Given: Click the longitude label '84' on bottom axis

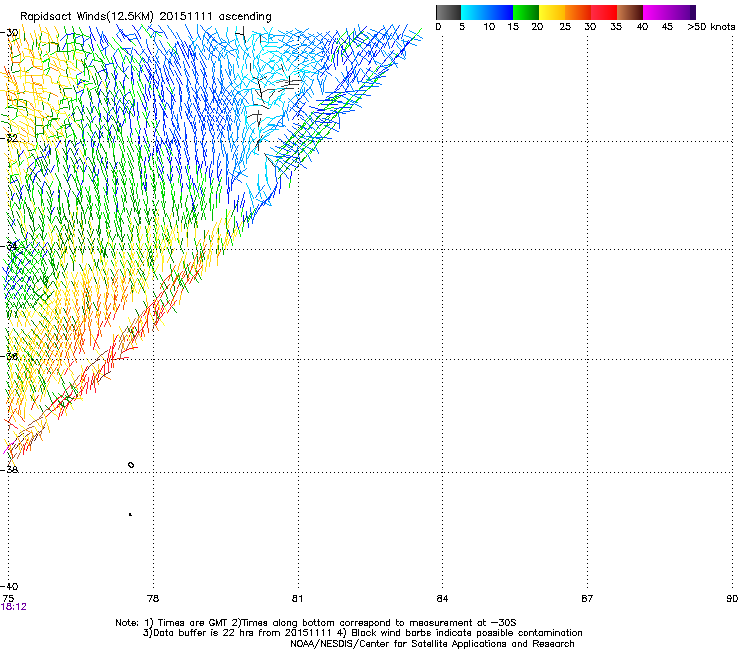Looking at the screenshot, I should (x=442, y=599).
